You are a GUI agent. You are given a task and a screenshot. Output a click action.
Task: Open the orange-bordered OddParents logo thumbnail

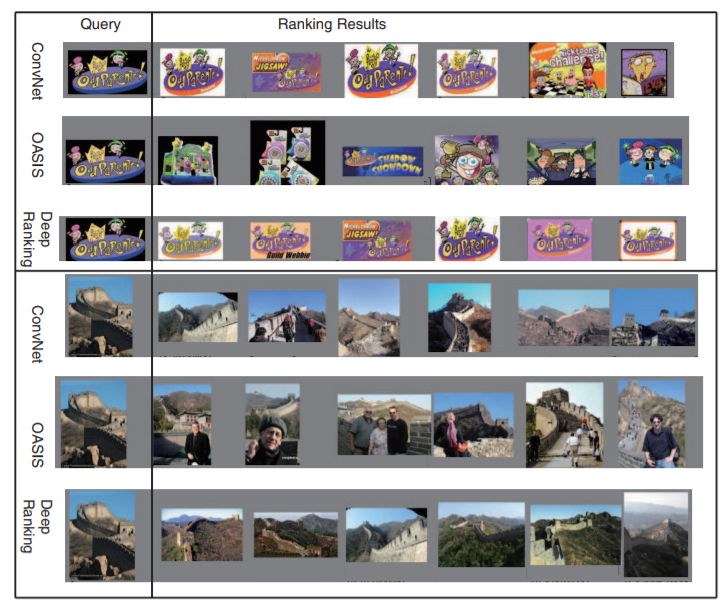tap(648, 240)
